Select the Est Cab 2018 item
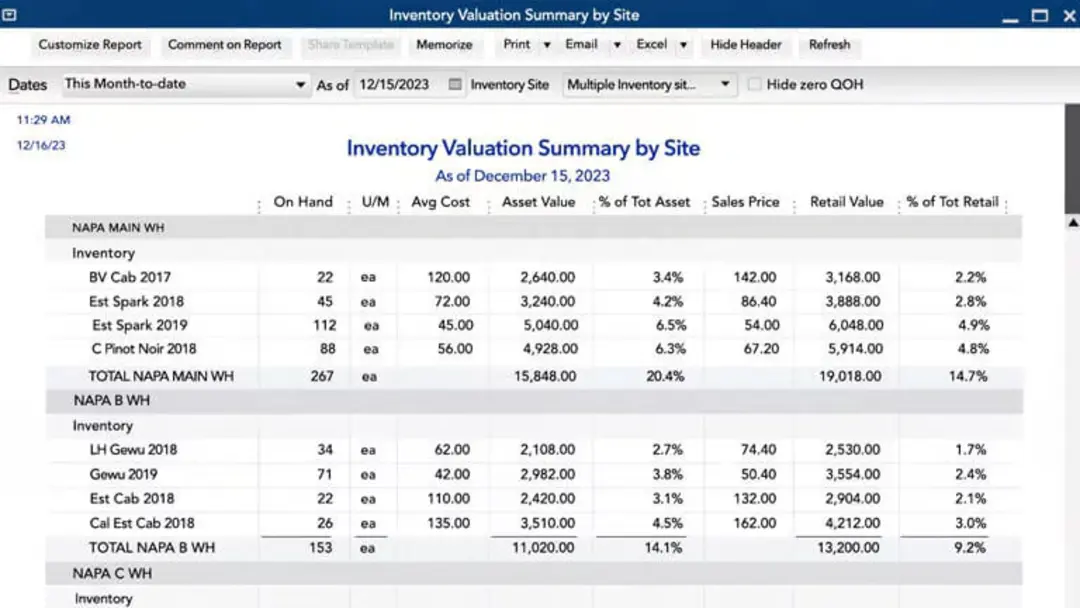The width and height of the screenshot is (1080, 608). [132, 499]
